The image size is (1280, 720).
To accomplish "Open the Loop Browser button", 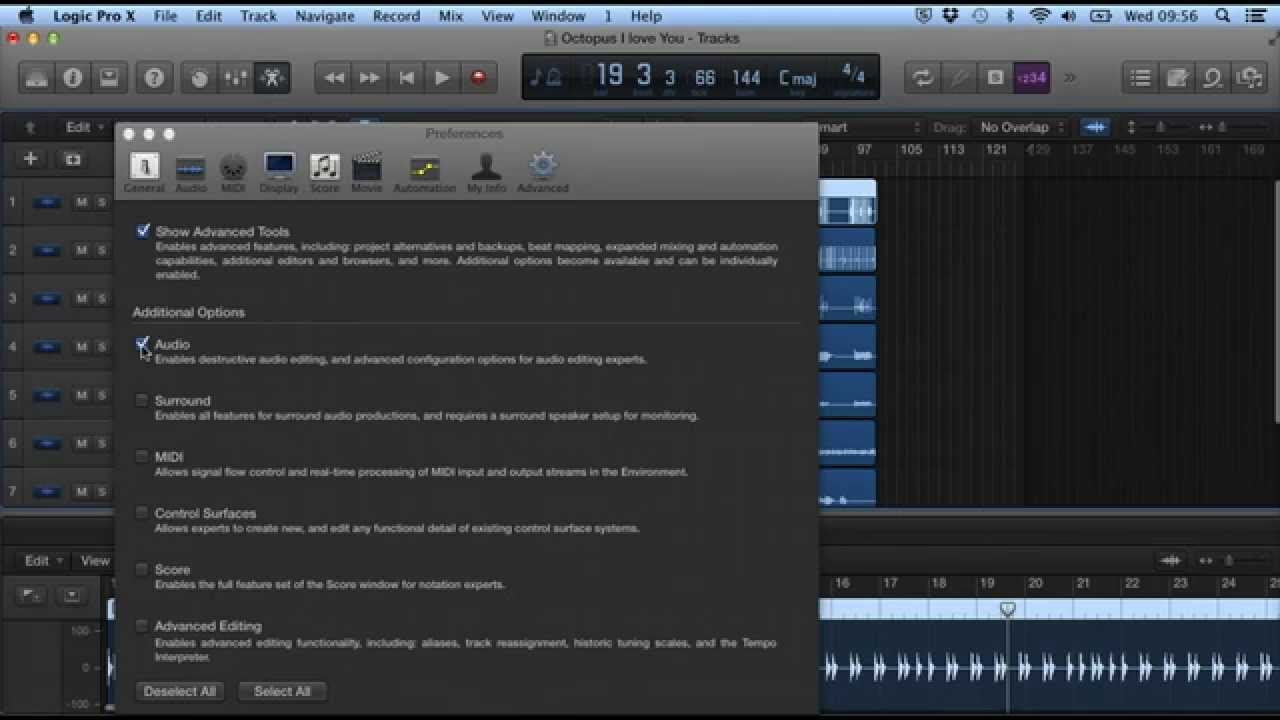I will pos(1213,78).
